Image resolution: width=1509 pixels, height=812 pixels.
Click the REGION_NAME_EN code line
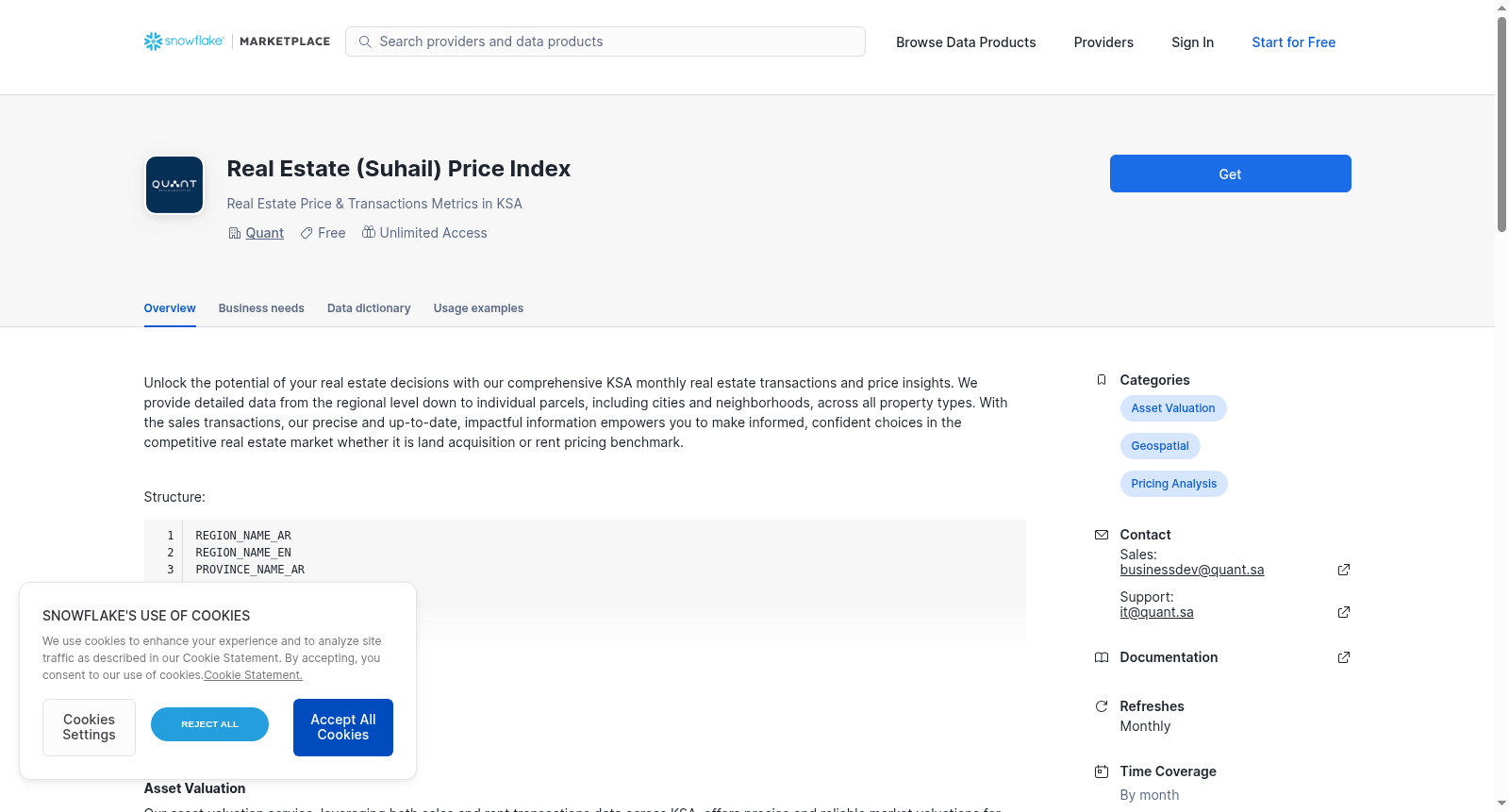[x=243, y=553]
